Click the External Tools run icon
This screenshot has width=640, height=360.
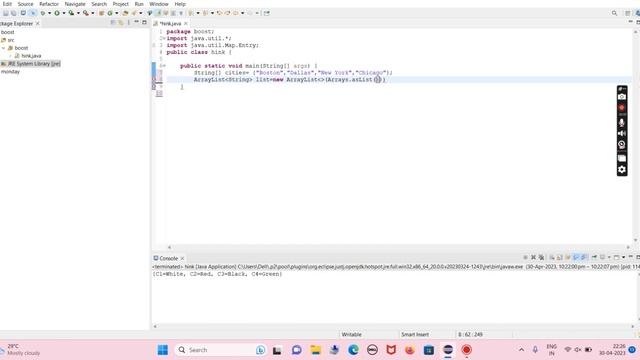86,13
